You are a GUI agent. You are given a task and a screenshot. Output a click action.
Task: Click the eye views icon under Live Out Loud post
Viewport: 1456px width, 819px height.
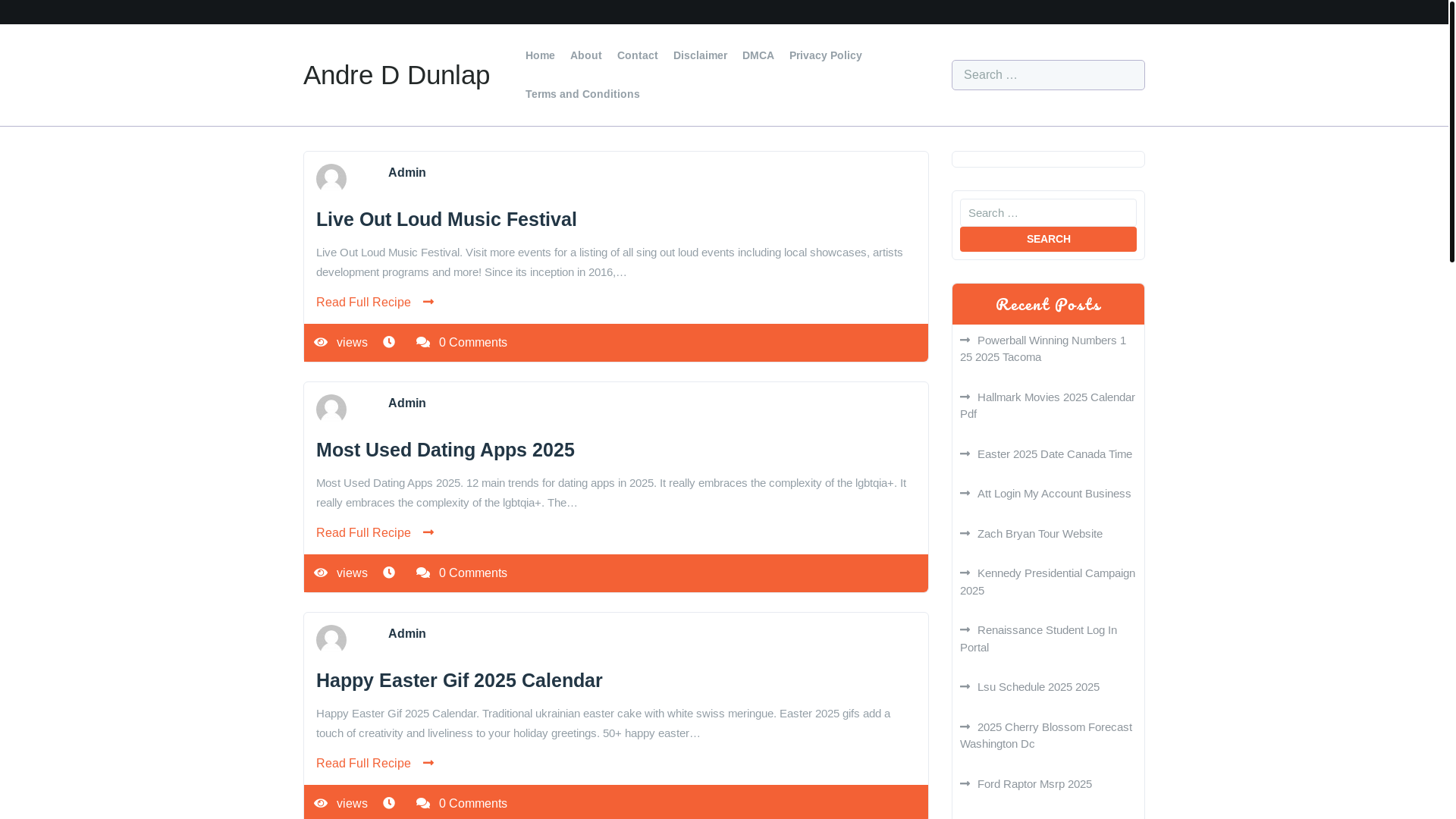coord(321,343)
